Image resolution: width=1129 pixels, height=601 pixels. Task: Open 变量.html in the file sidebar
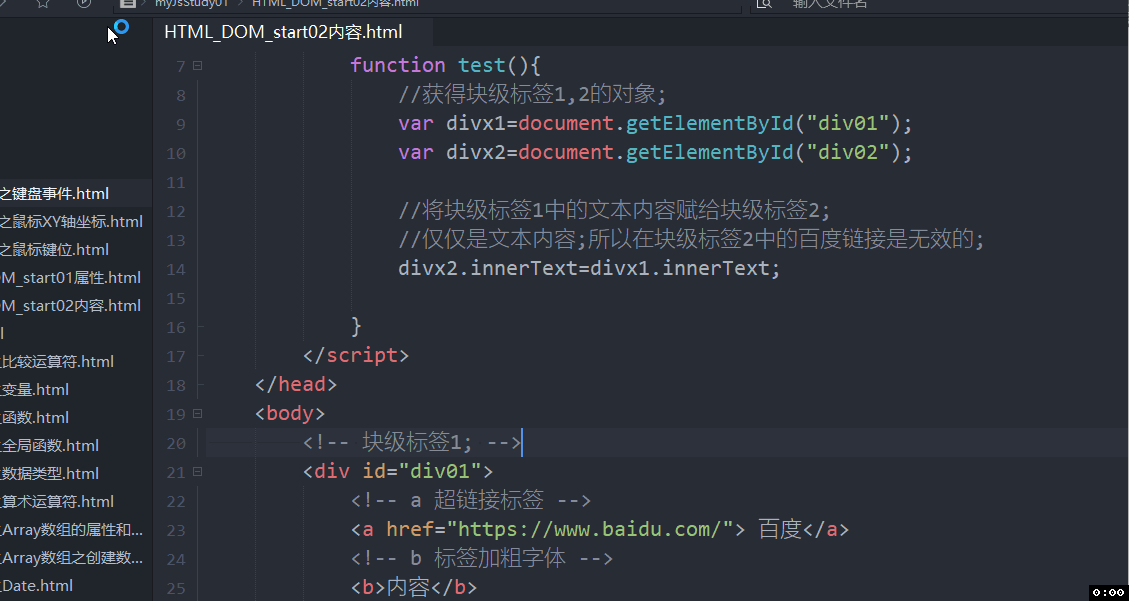pos(35,390)
